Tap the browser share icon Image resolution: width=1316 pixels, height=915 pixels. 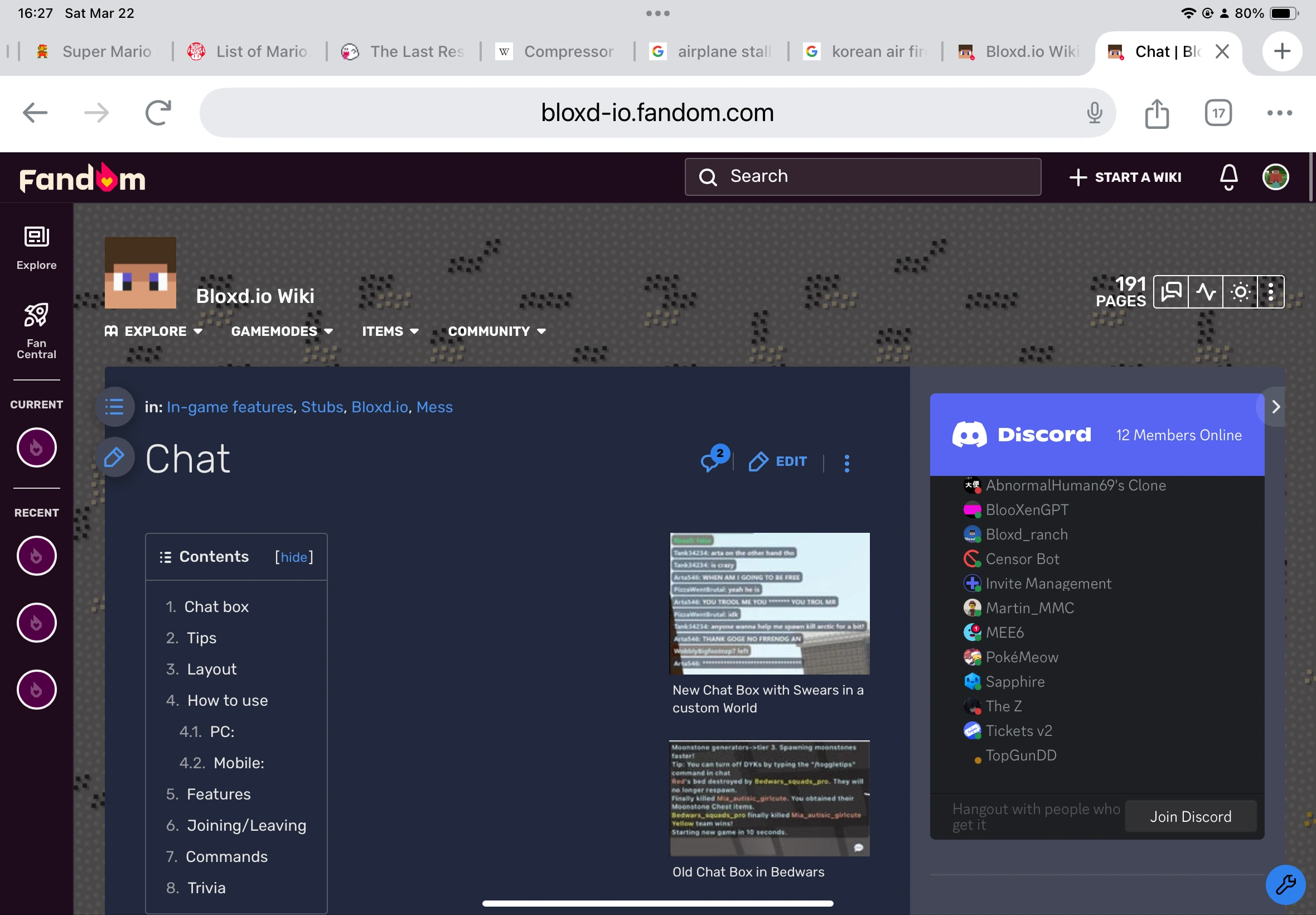1156,113
